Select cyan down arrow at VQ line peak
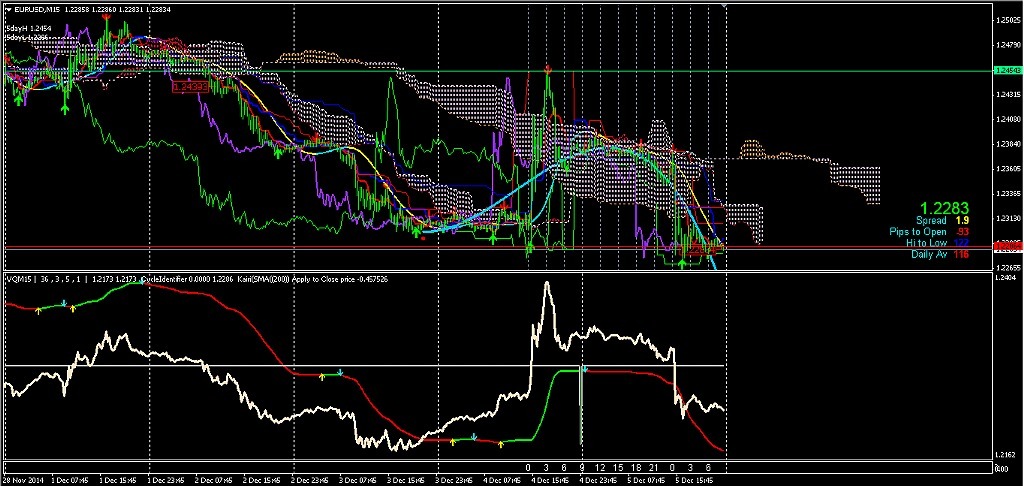 pyautogui.click(x=142, y=282)
